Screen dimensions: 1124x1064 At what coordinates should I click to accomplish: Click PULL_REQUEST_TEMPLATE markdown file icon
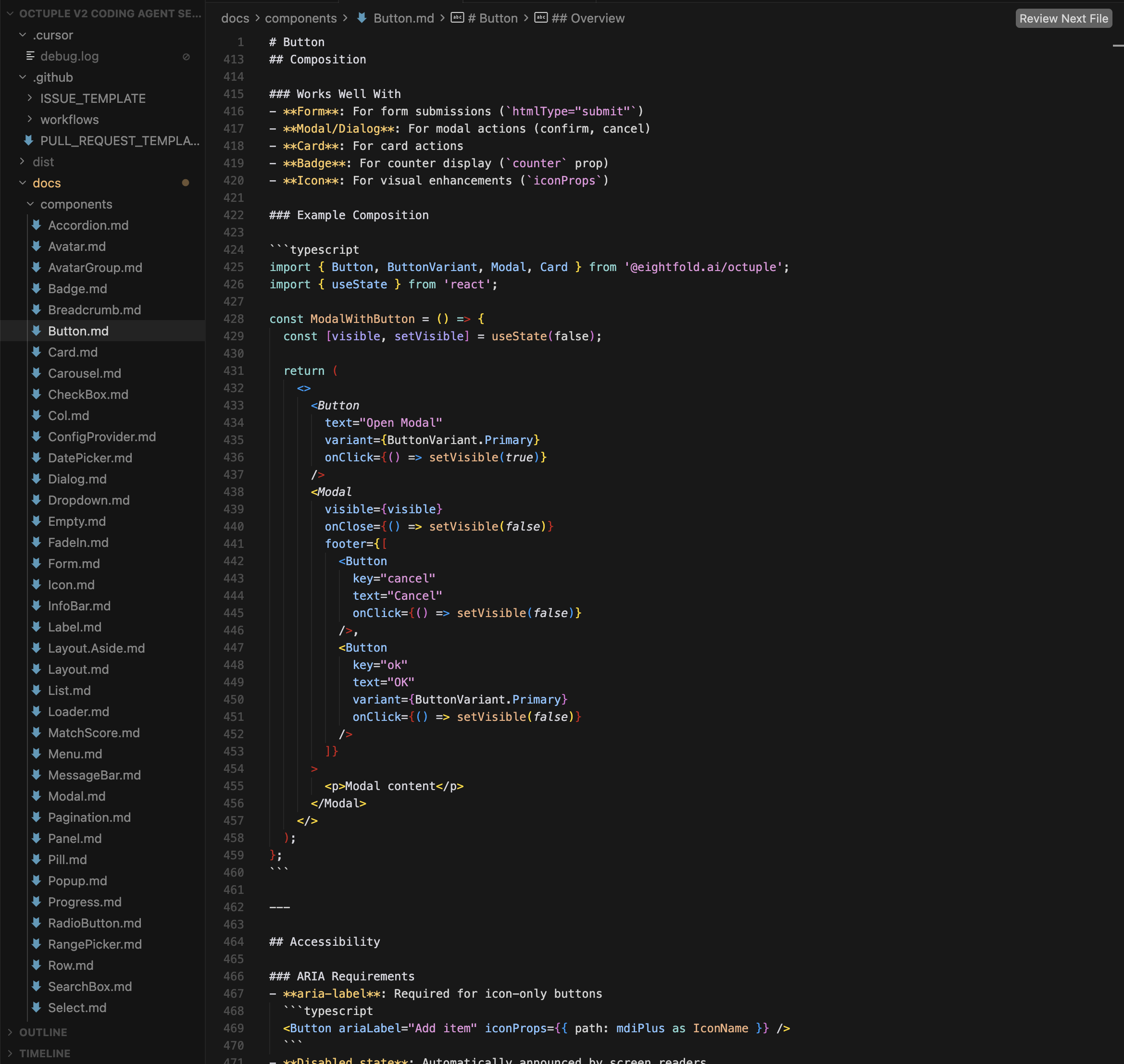tap(28, 140)
